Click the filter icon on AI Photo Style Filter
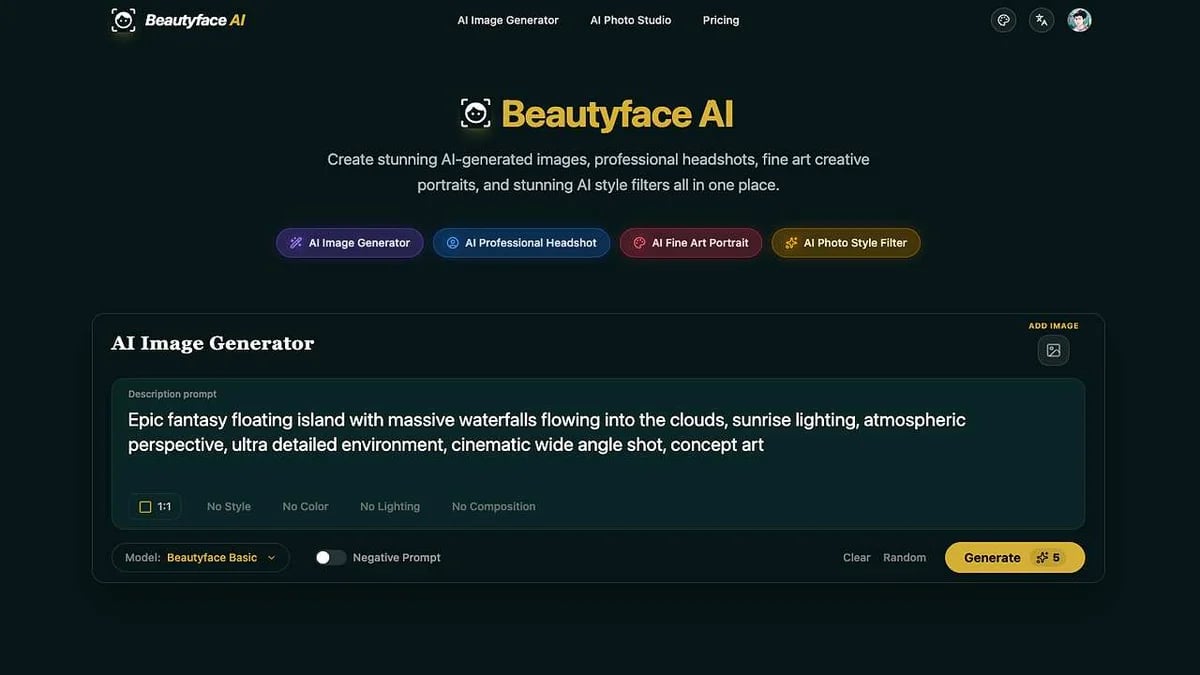 (x=789, y=242)
